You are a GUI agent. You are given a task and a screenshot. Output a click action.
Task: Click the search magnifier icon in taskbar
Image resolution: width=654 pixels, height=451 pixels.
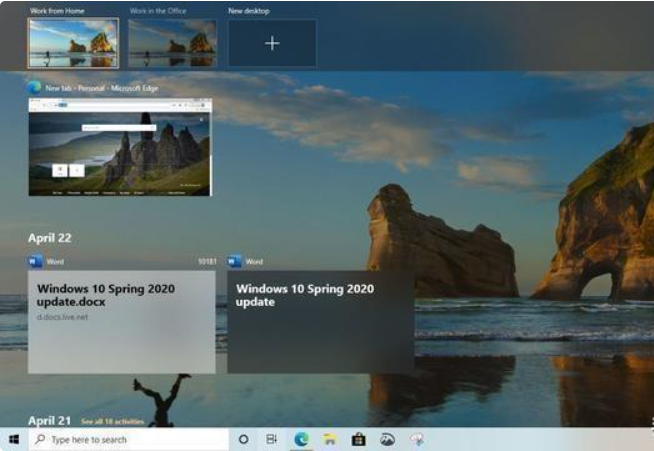click(x=40, y=439)
